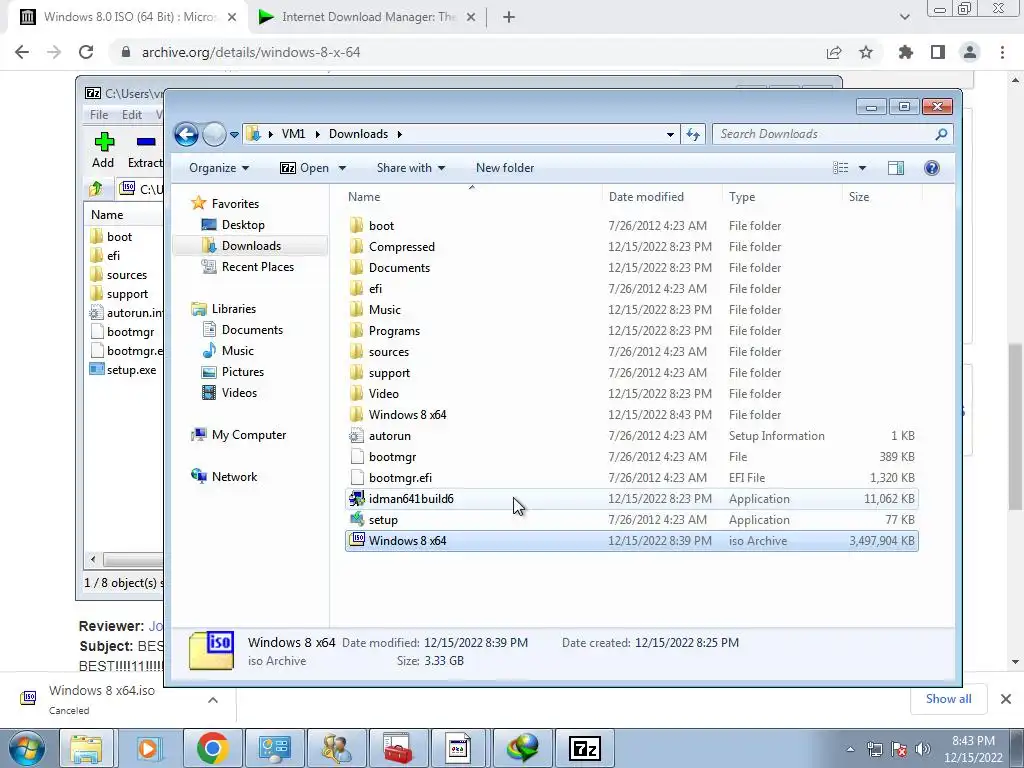
Task: Select the Windows 8 x64 iso archive icon
Action: 357,541
